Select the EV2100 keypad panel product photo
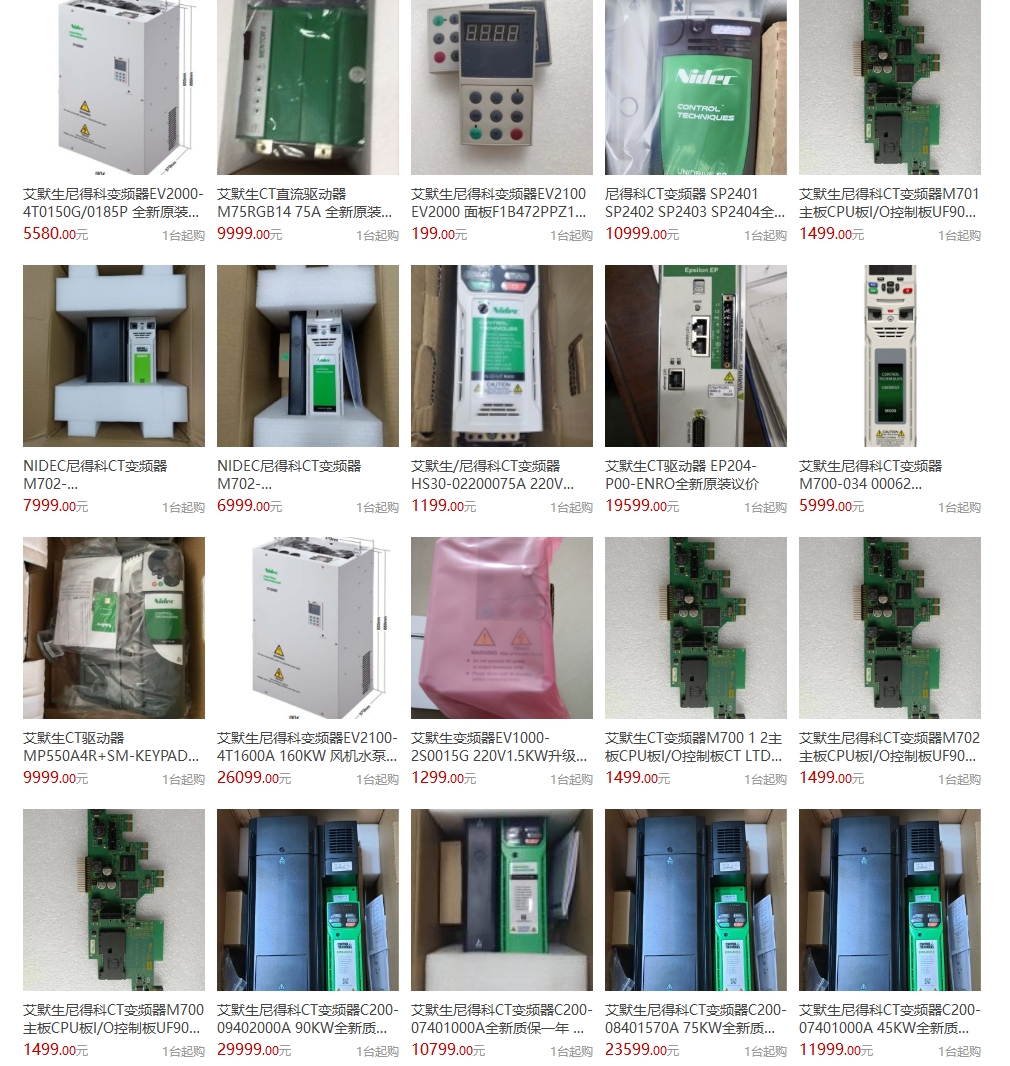Image resolution: width=1010 pixels, height=1066 pixels. pos(502,87)
